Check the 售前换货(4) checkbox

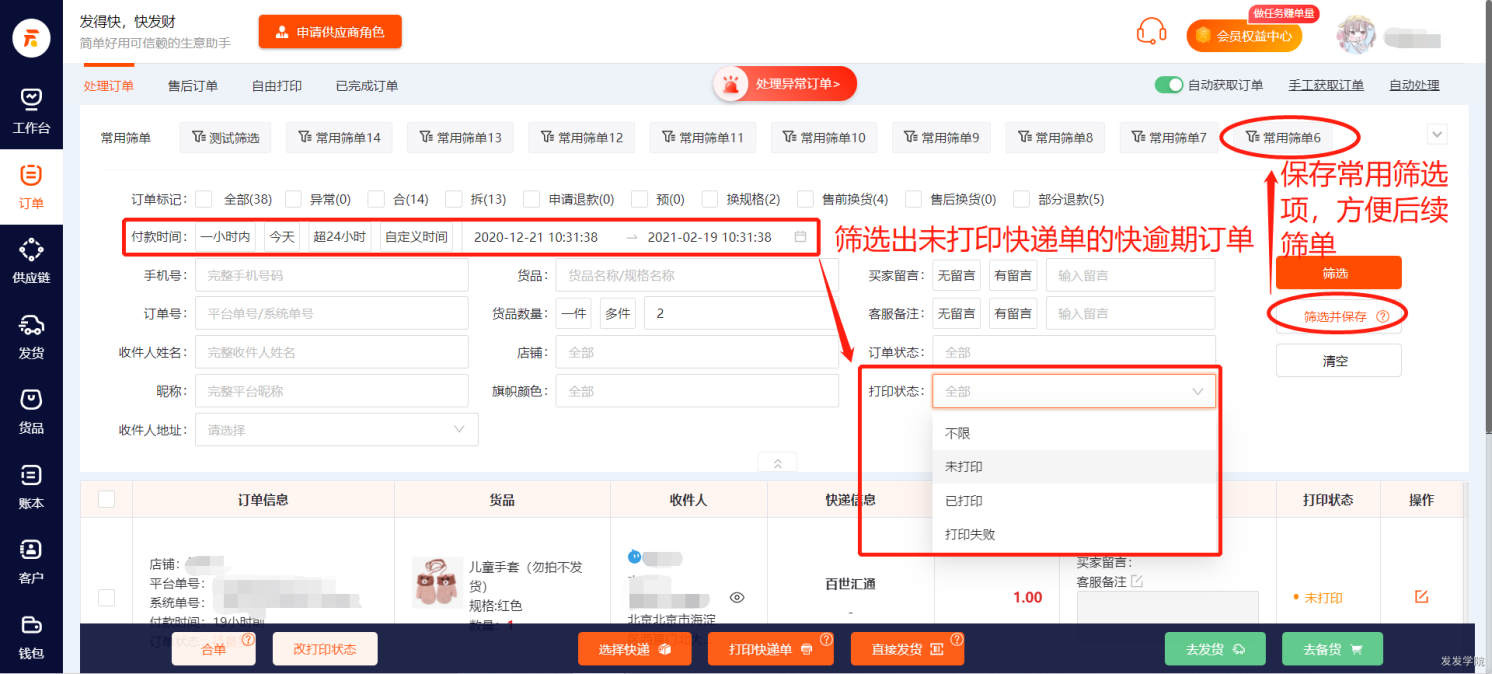pyautogui.click(x=804, y=199)
